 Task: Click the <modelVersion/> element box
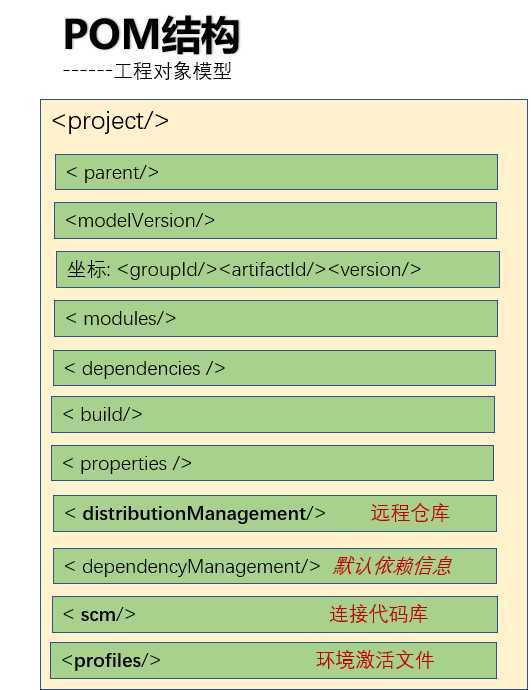pyautogui.click(x=275, y=220)
